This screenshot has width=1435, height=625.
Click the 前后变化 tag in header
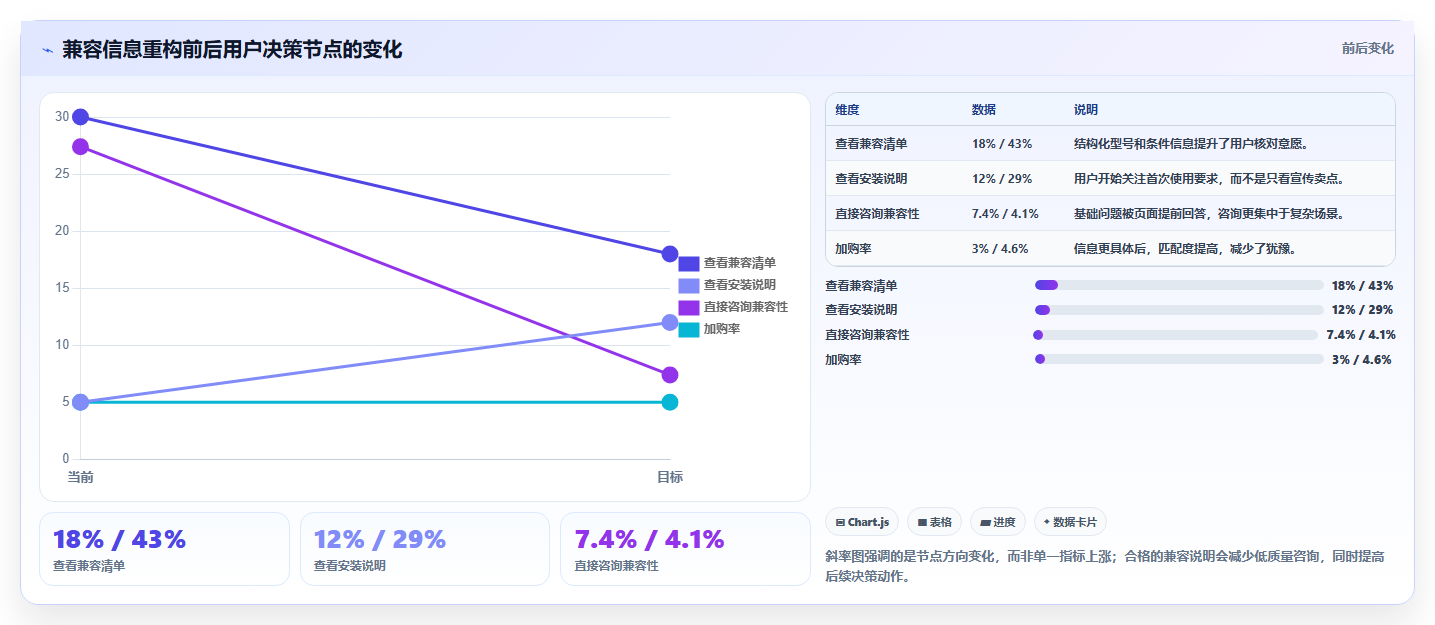[x=1367, y=49]
